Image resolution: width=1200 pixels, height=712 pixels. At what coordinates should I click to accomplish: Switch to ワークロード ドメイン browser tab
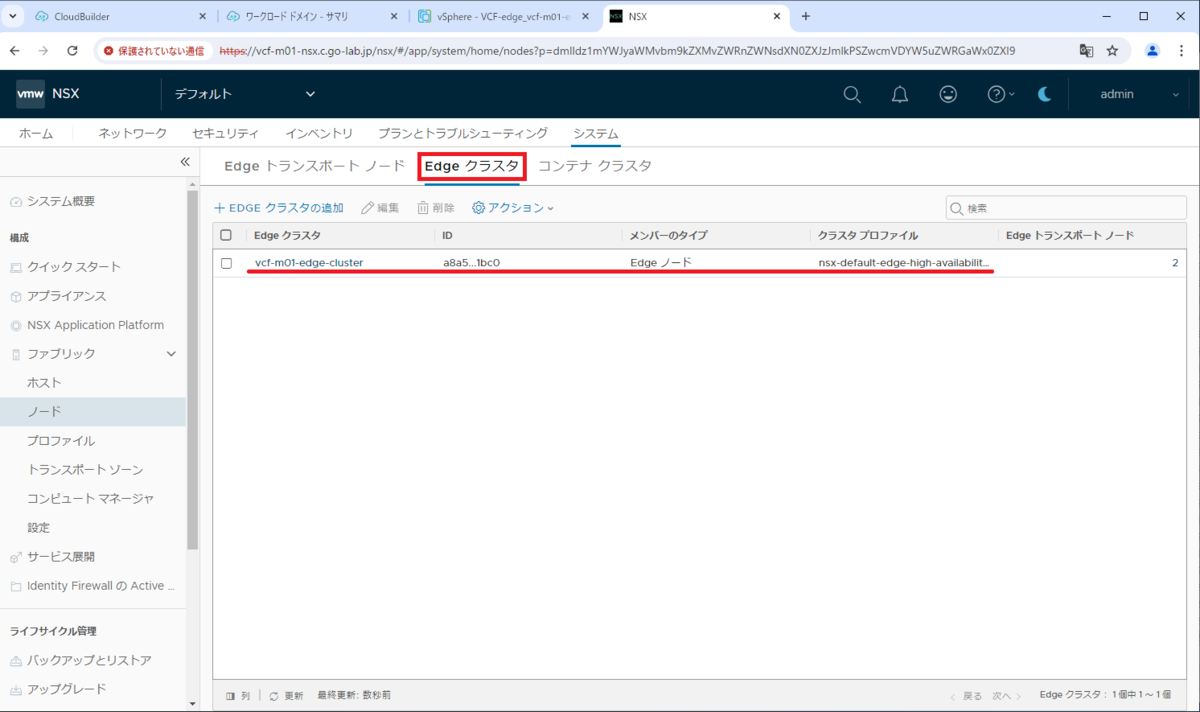click(312, 17)
